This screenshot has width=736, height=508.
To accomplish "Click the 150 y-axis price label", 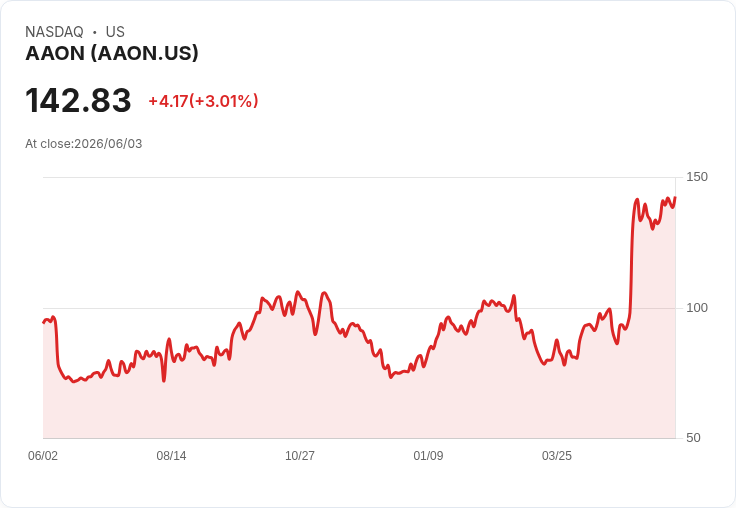I will pos(697,177).
